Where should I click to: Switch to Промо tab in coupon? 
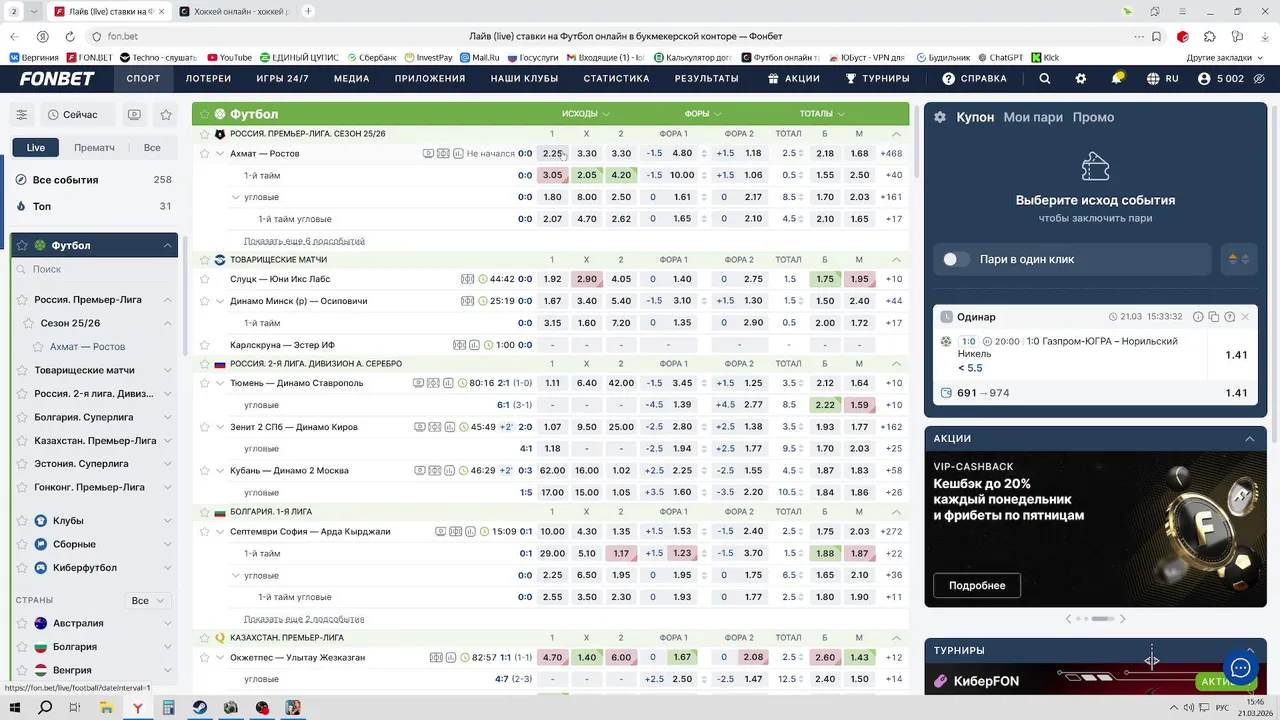(x=1093, y=117)
